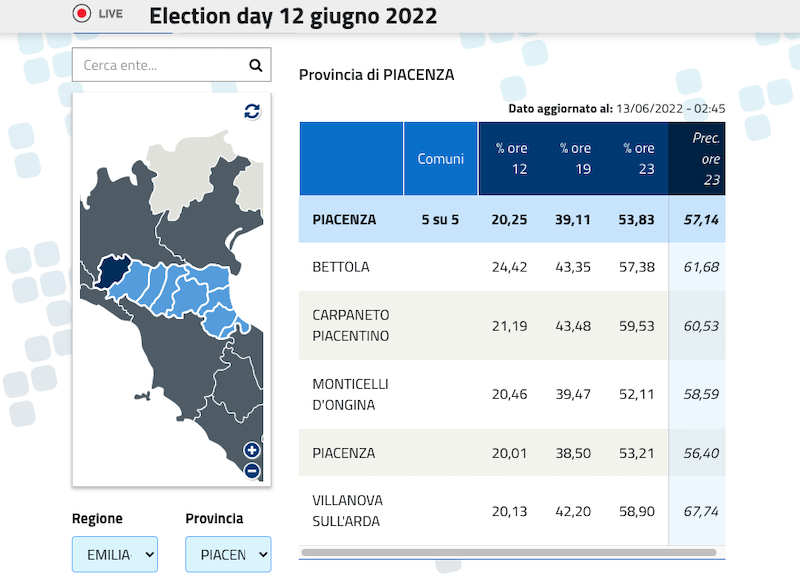Click the % ore 23 column header
Image resolution: width=800 pixels, height=587 pixels.
[638, 159]
